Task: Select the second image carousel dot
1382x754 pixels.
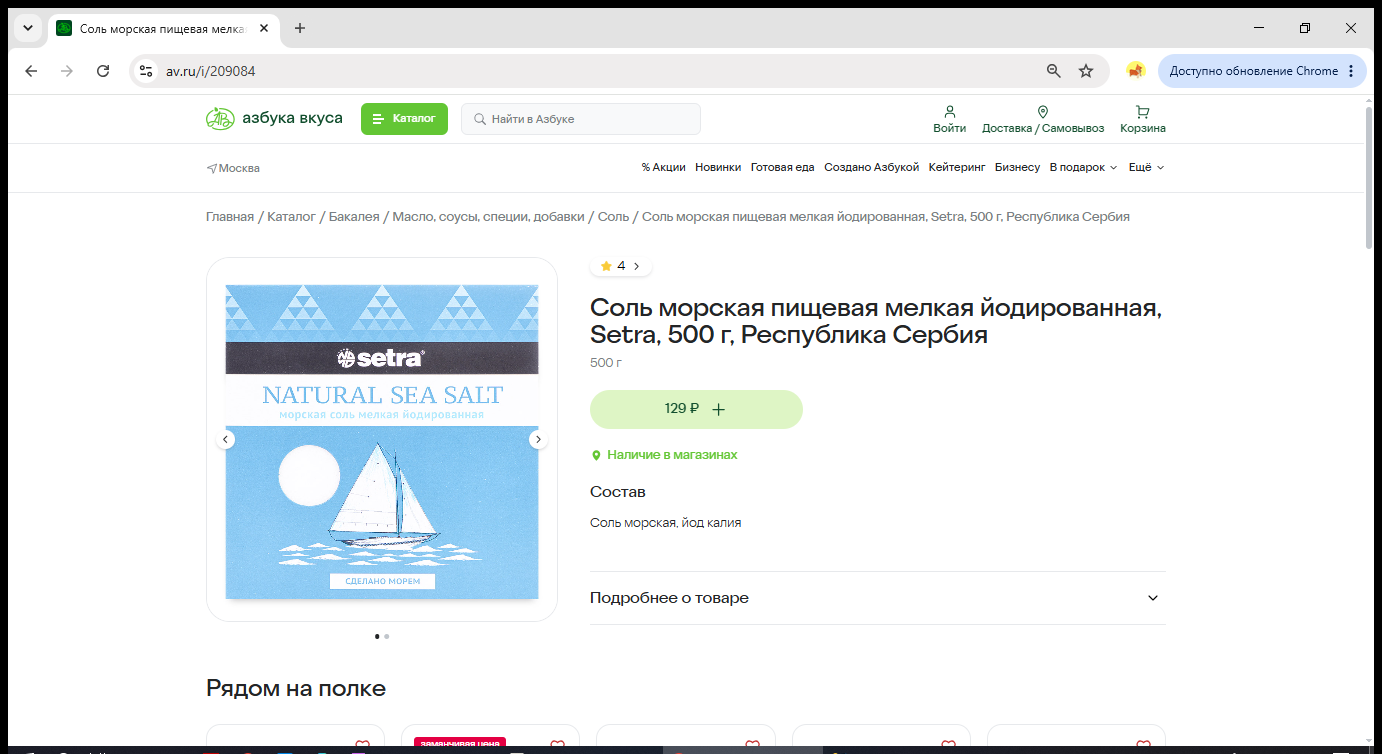Action: pos(387,636)
